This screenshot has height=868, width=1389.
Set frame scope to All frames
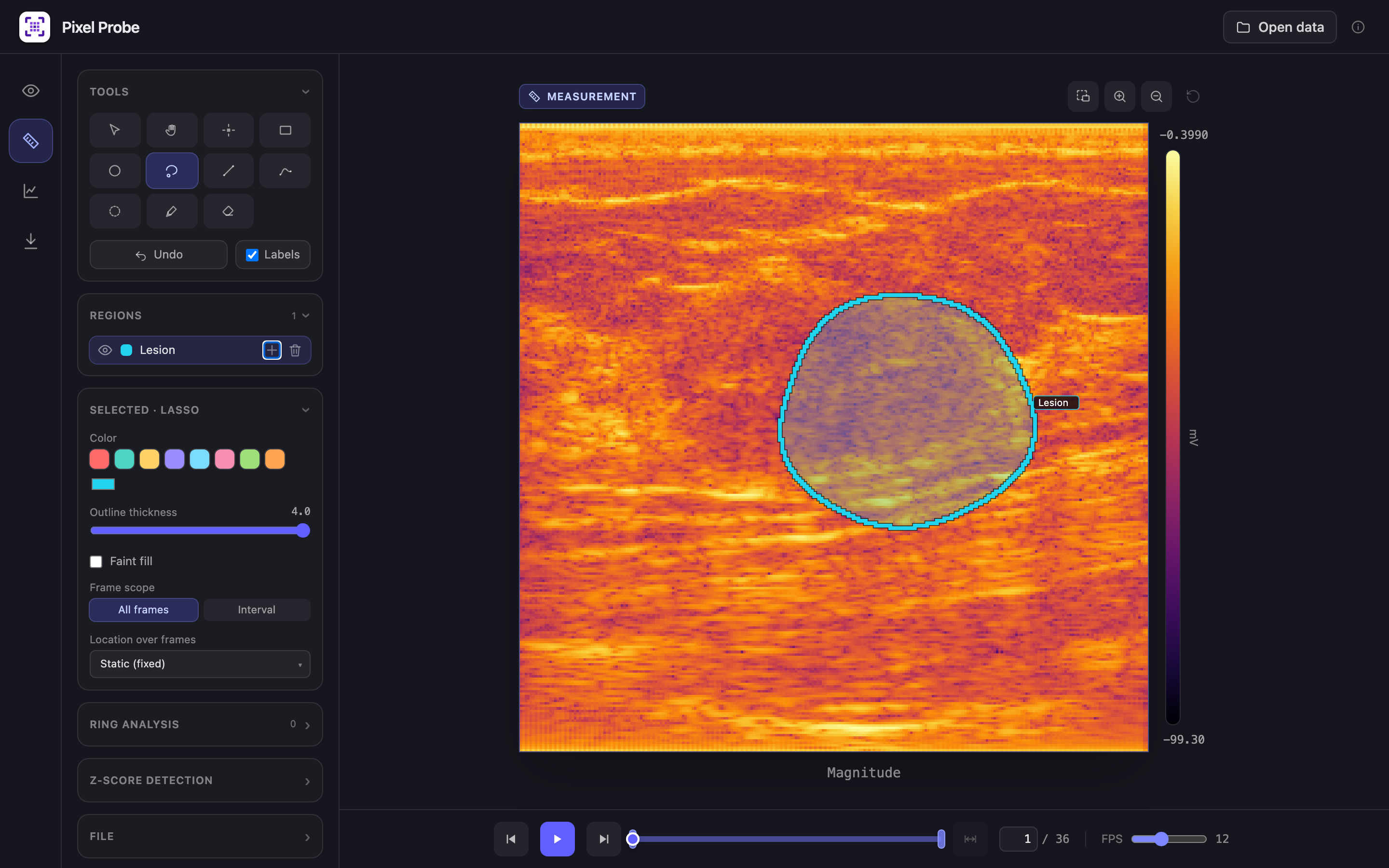[144, 610]
